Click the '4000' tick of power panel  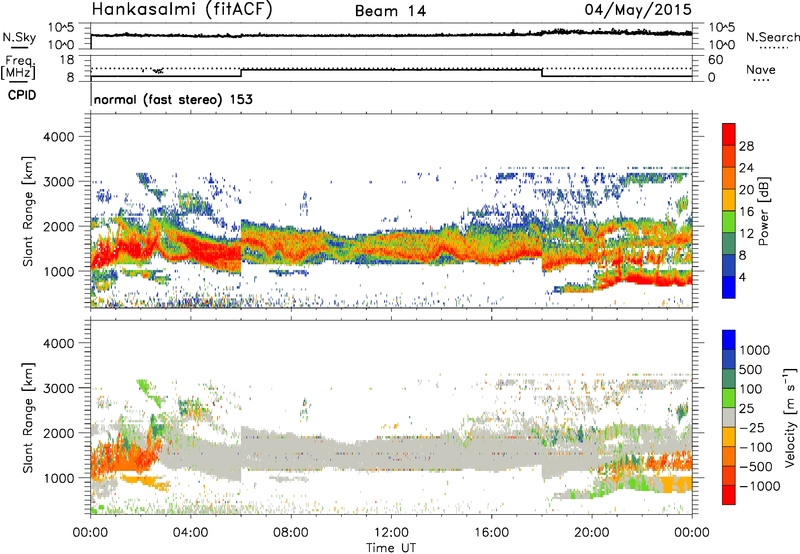tap(58, 137)
